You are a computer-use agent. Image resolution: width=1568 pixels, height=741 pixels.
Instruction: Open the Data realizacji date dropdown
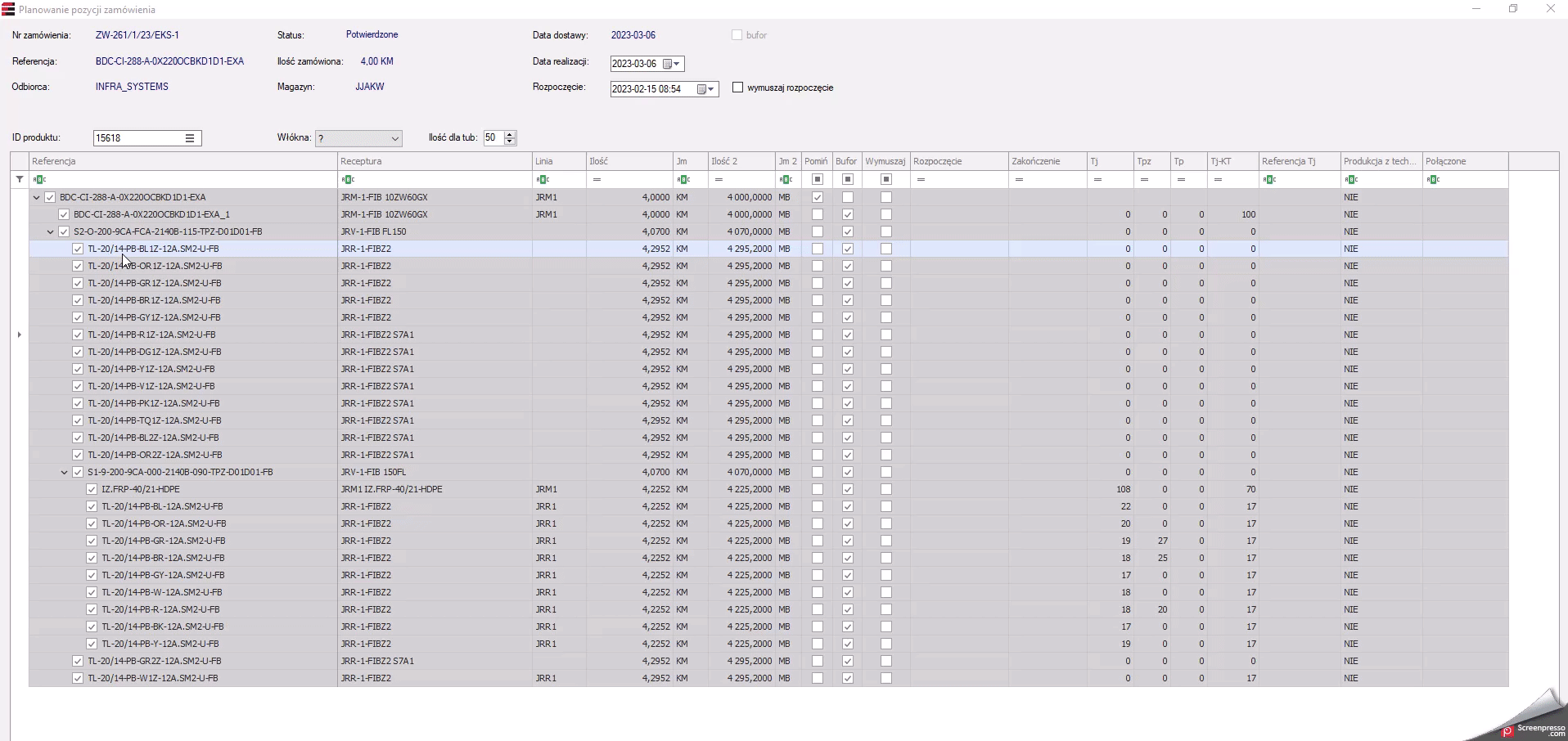677,64
